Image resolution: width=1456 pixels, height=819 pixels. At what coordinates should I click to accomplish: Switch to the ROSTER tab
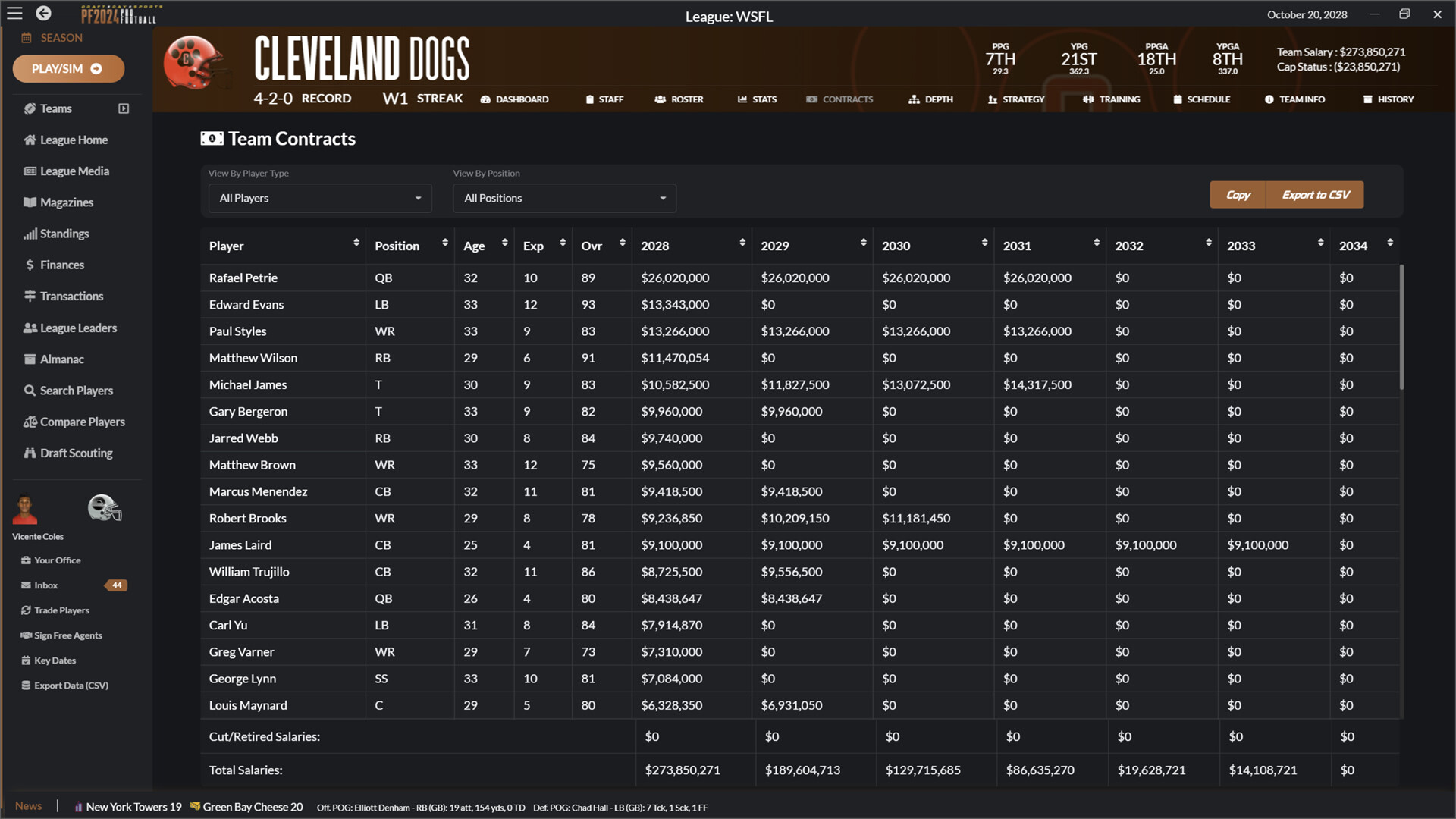[x=679, y=99]
